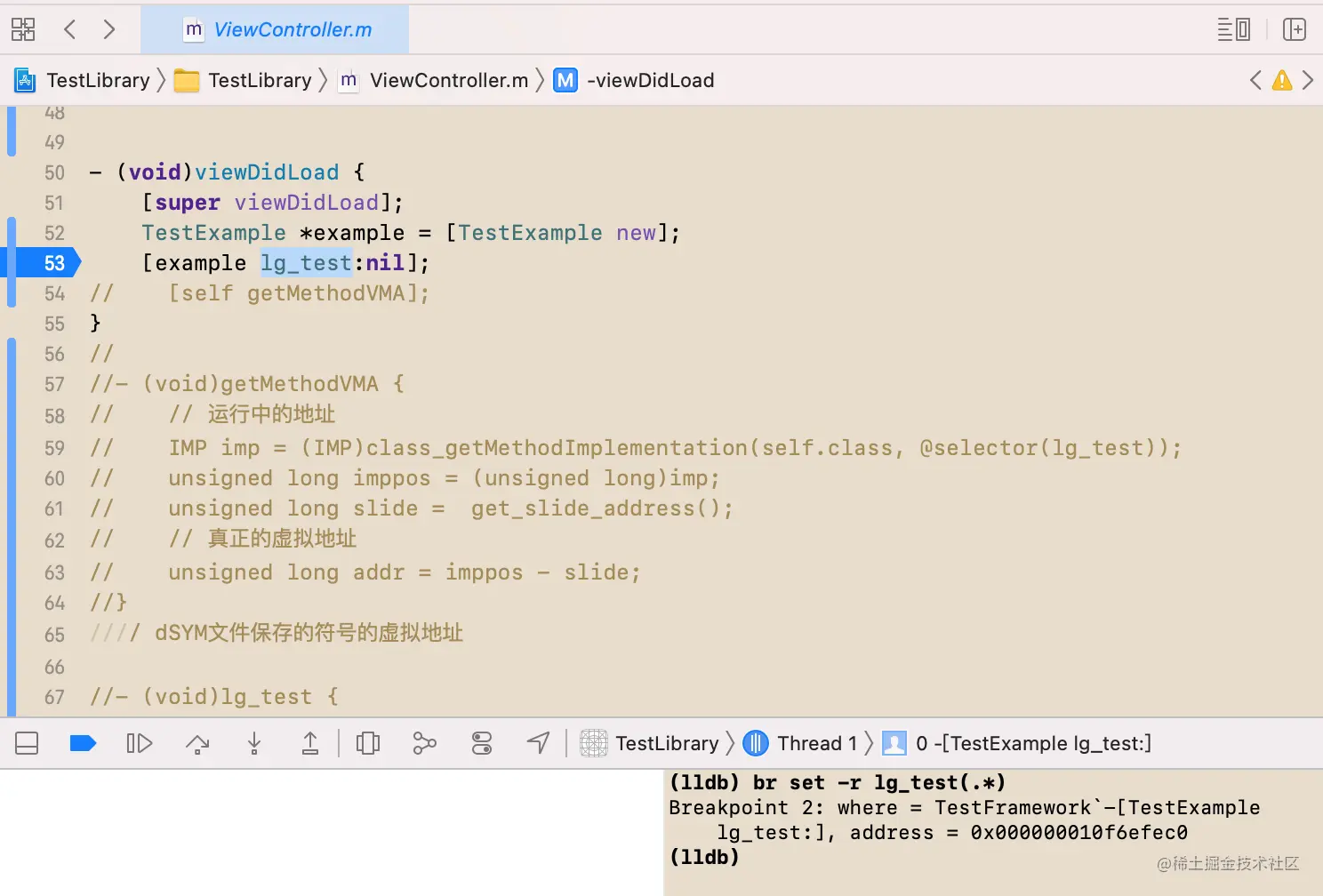Image resolution: width=1323 pixels, height=896 pixels.
Task: Click the viewDidLoad method name on line 50
Action: pos(267,172)
